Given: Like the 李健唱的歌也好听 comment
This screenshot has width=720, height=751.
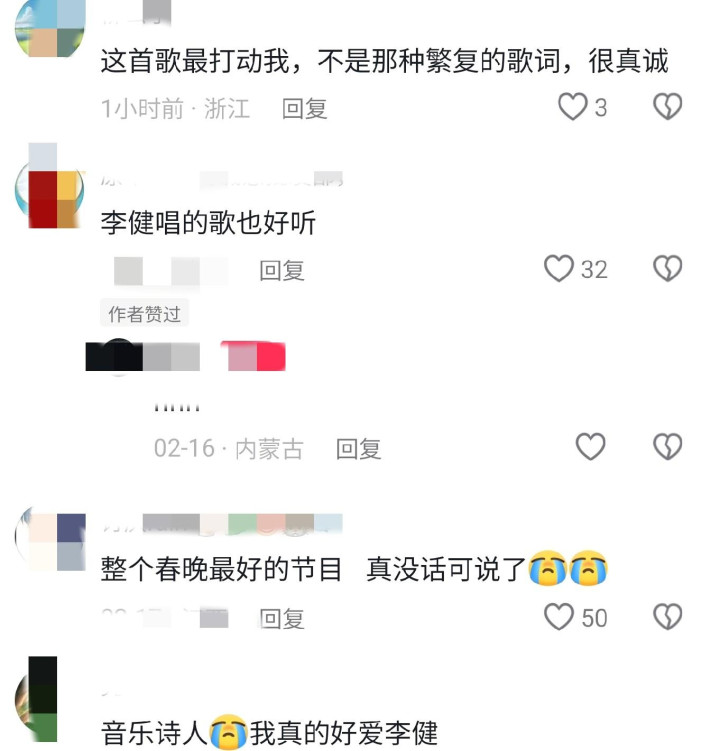Looking at the screenshot, I should point(559,268).
